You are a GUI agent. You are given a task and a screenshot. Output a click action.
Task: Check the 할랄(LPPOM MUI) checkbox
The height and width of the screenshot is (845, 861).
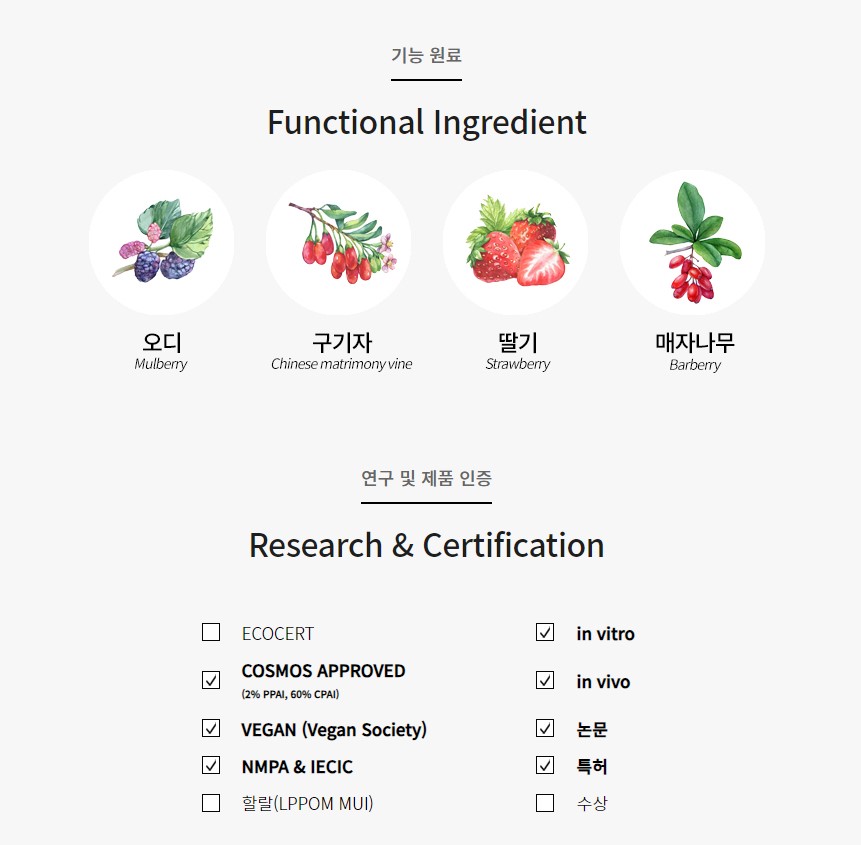[x=211, y=803]
